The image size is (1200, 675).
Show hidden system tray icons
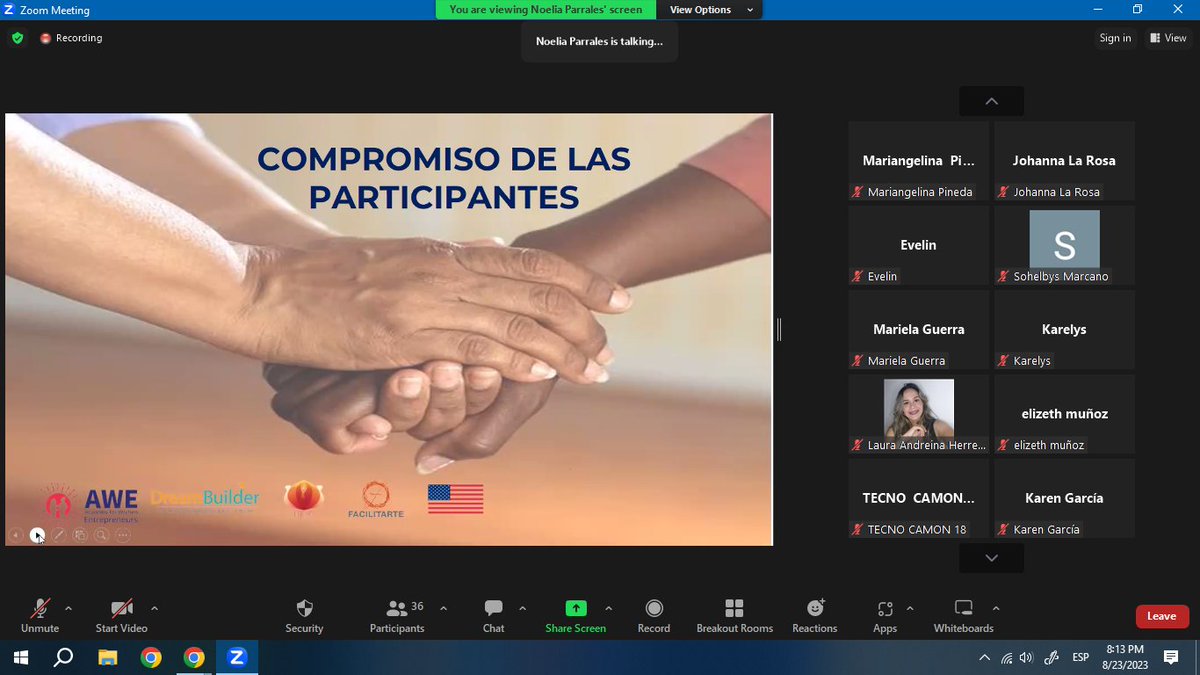[x=985, y=658]
